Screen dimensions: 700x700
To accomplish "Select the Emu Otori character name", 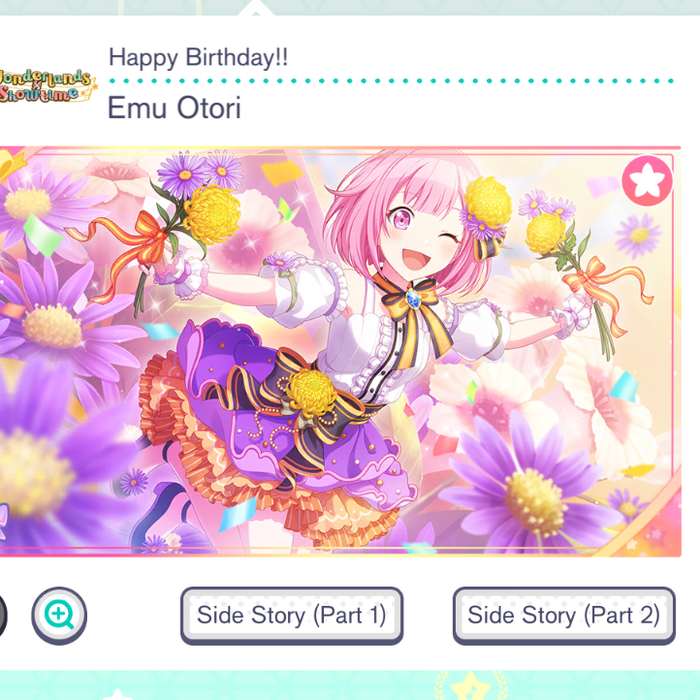I will [174, 108].
